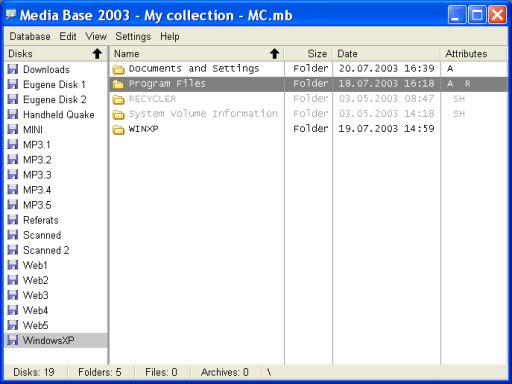Click the Downloads disk icon
This screenshot has height=384, width=512.
coord(13,69)
